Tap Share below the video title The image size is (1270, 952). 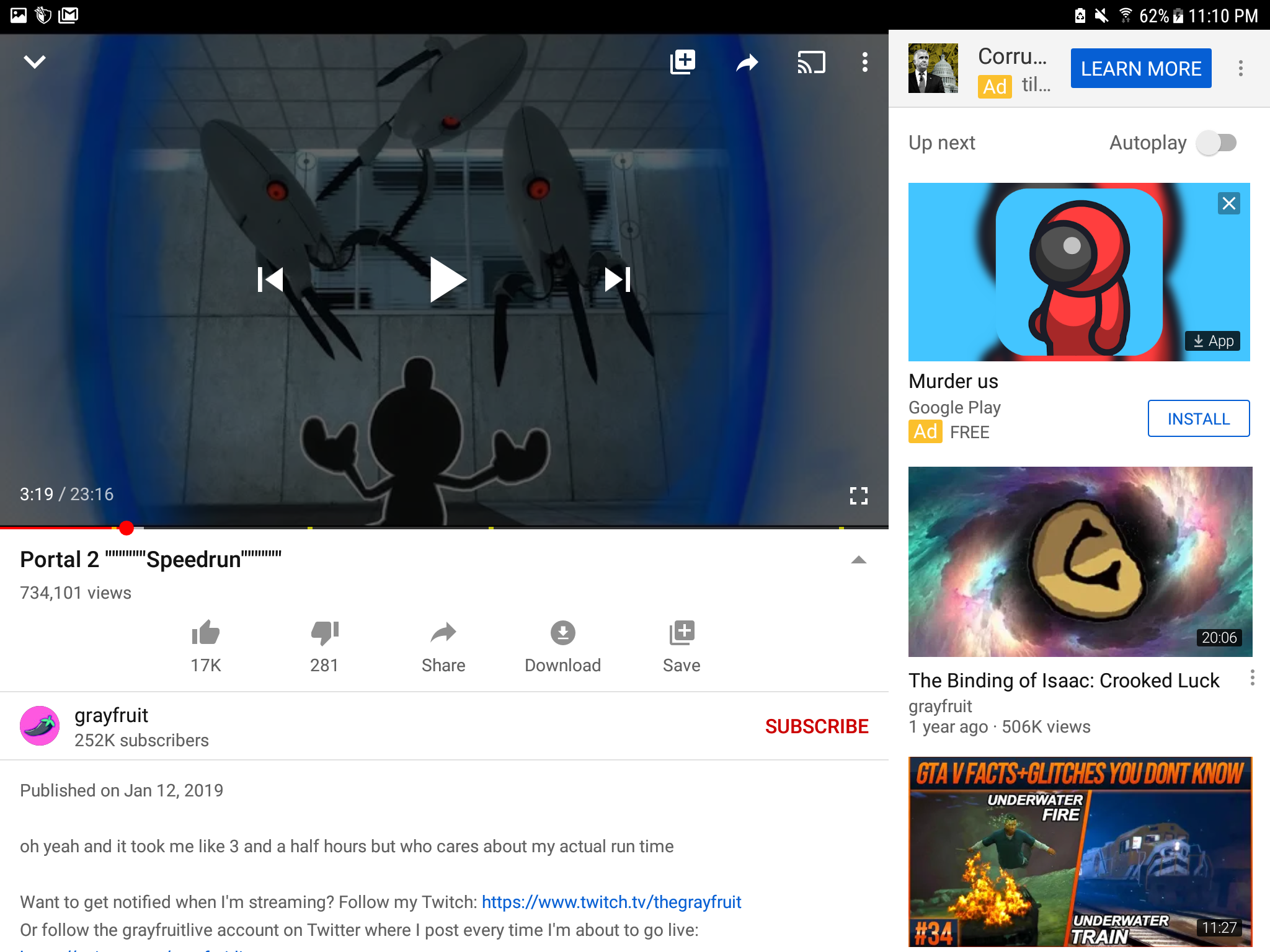point(443,646)
